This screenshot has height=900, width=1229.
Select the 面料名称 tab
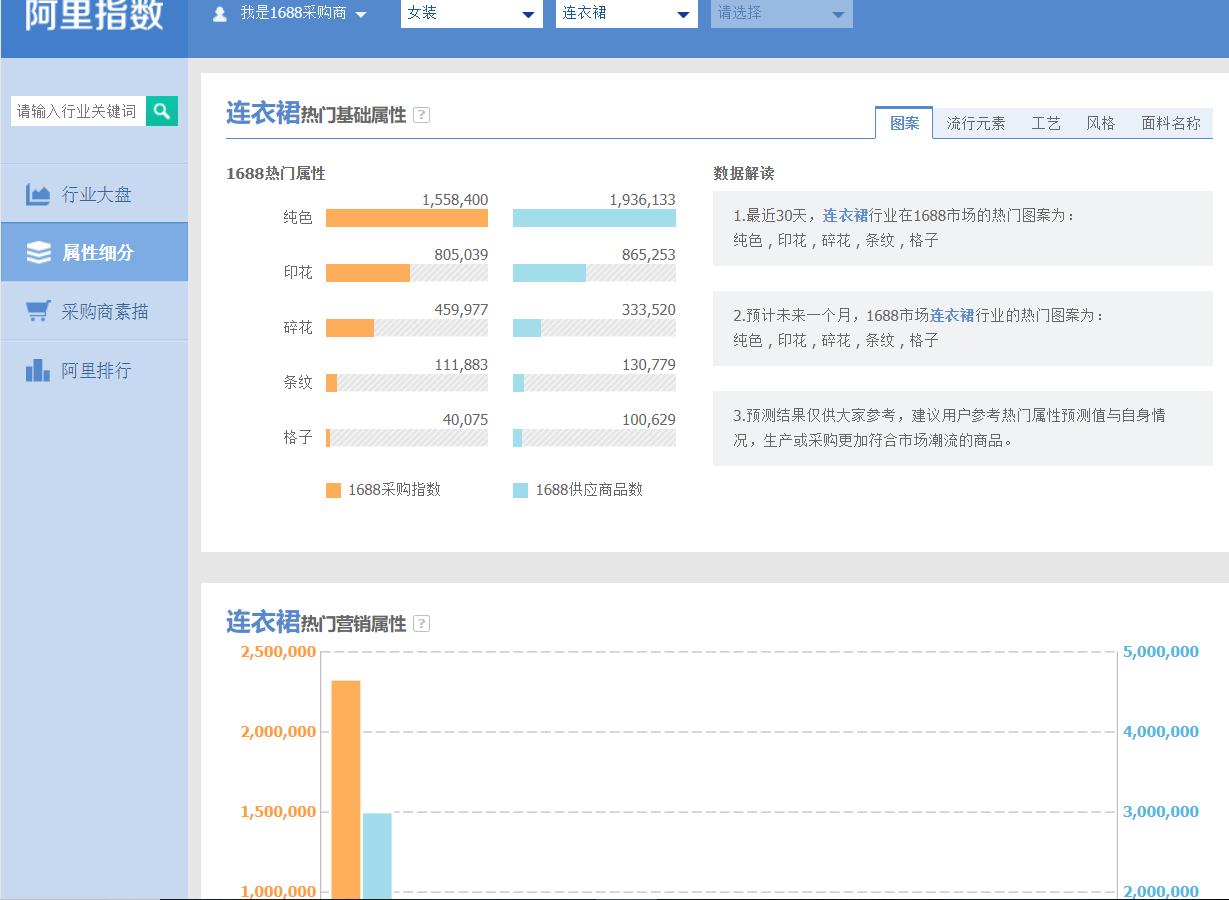pyautogui.click(x=1170, y=123)
